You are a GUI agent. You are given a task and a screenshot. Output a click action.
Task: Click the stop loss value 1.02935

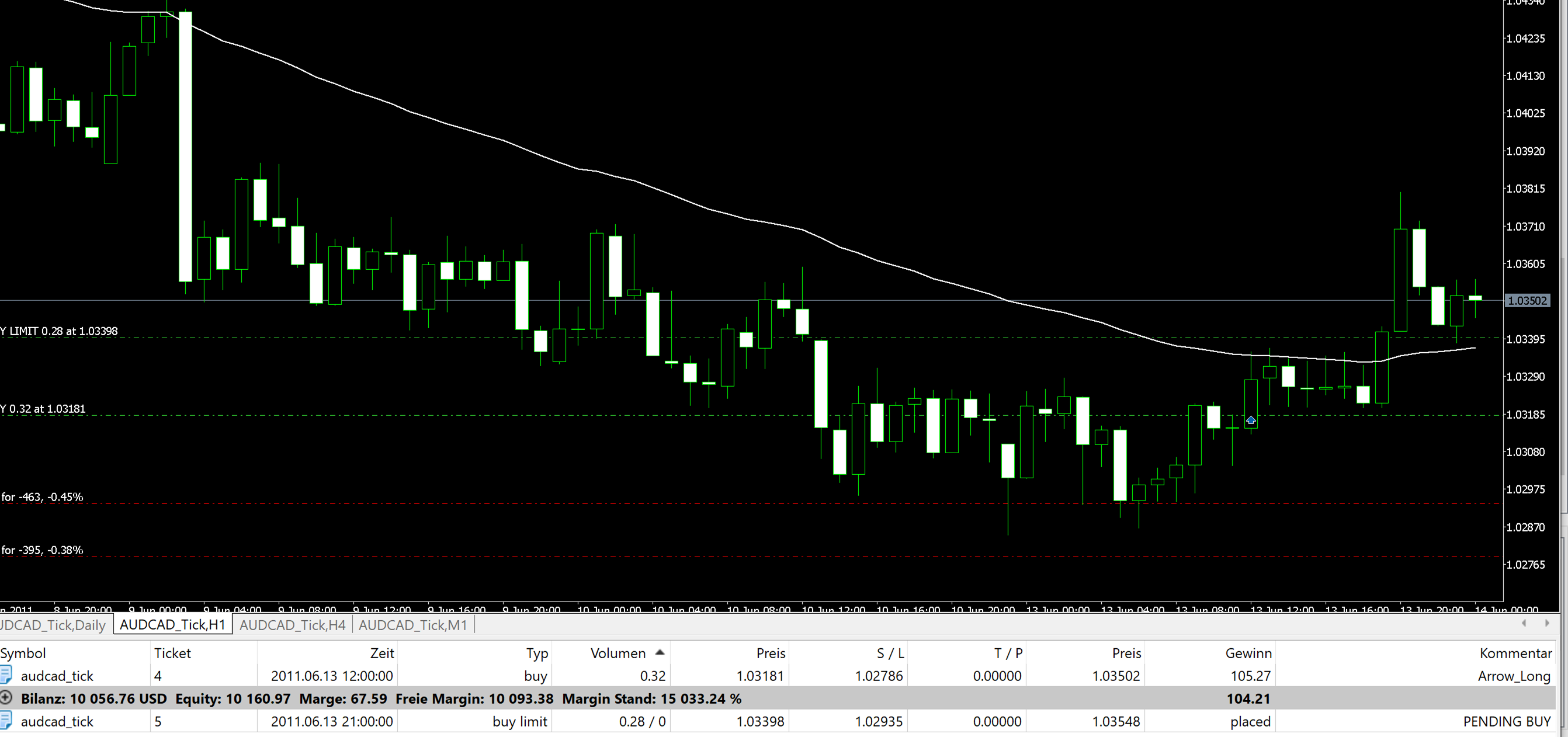point(879,721)
